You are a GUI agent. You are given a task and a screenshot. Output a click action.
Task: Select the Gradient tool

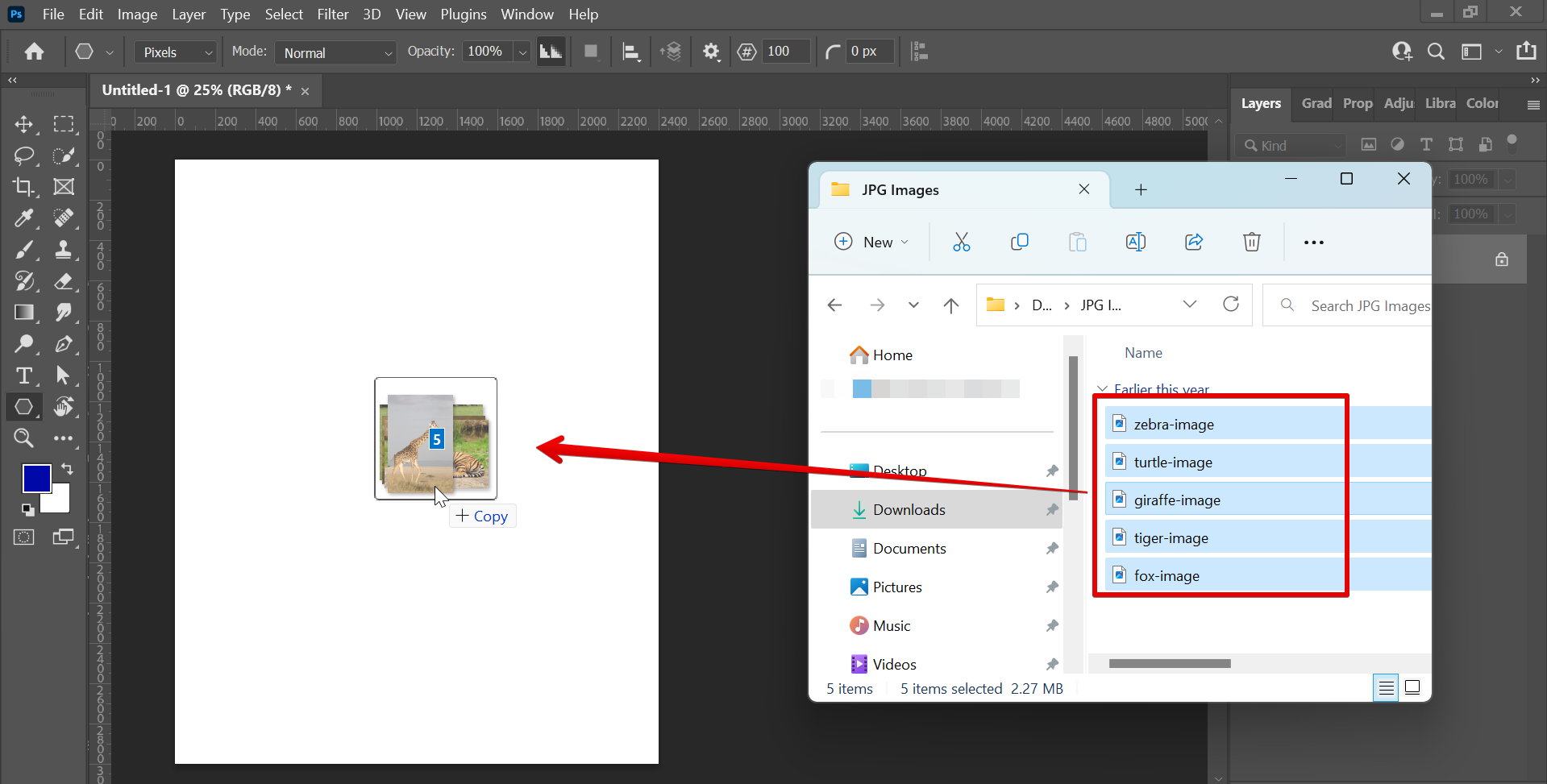[x=23, y=313]
